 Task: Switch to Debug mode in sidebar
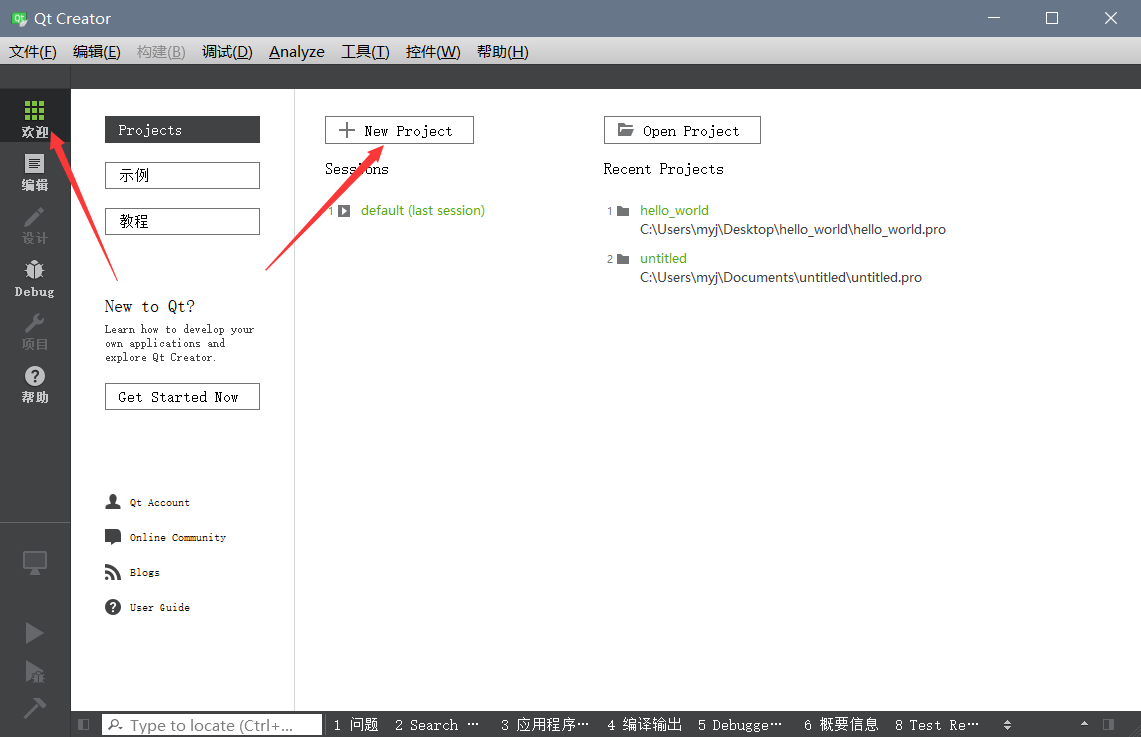coord(35,279)
